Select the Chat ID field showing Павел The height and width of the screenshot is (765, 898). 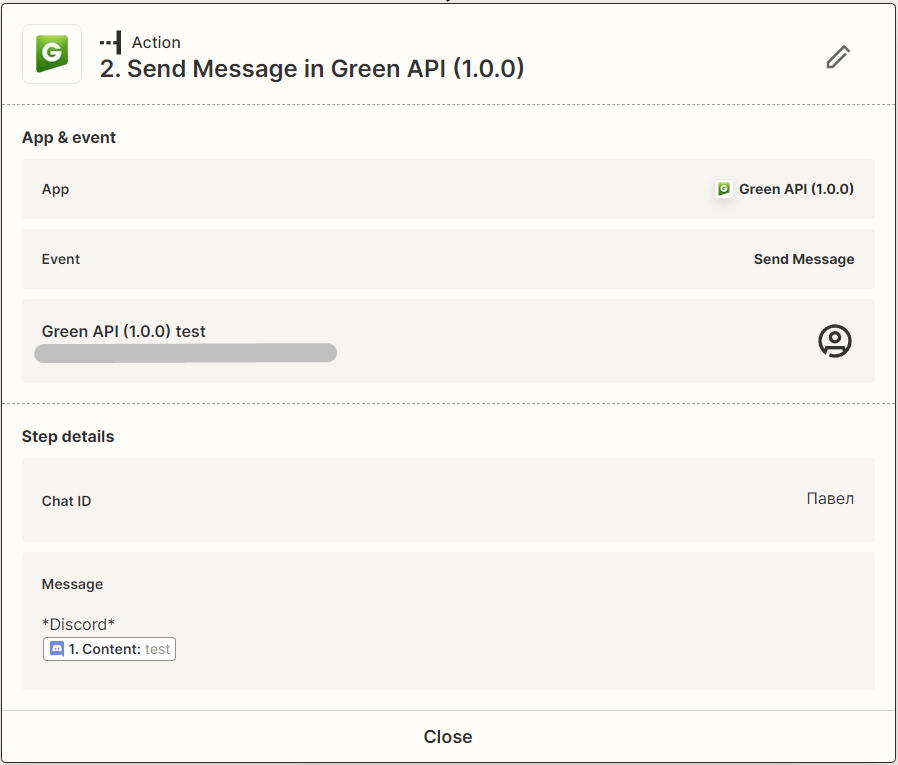448,500
